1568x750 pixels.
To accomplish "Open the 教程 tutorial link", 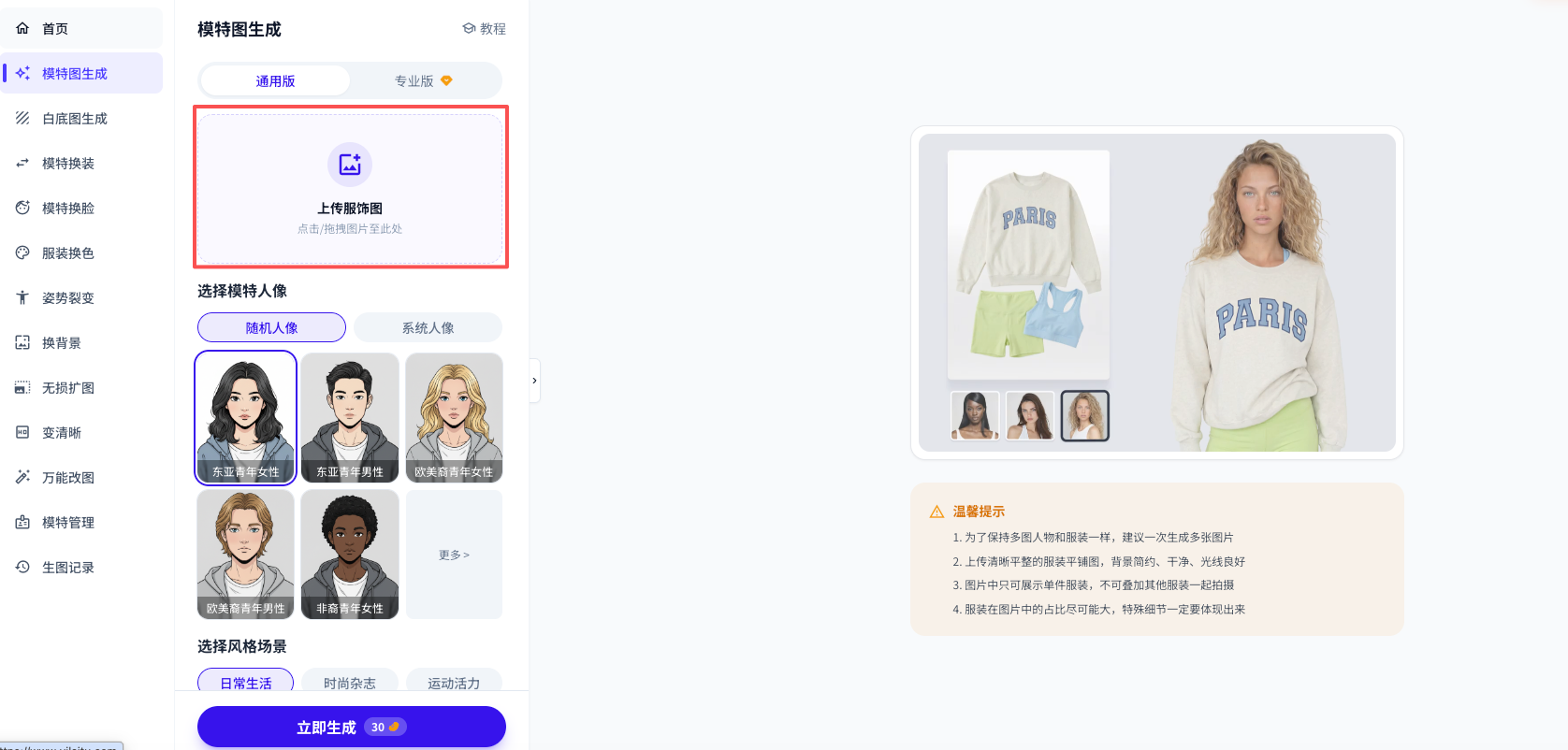I will coord(485,29).
